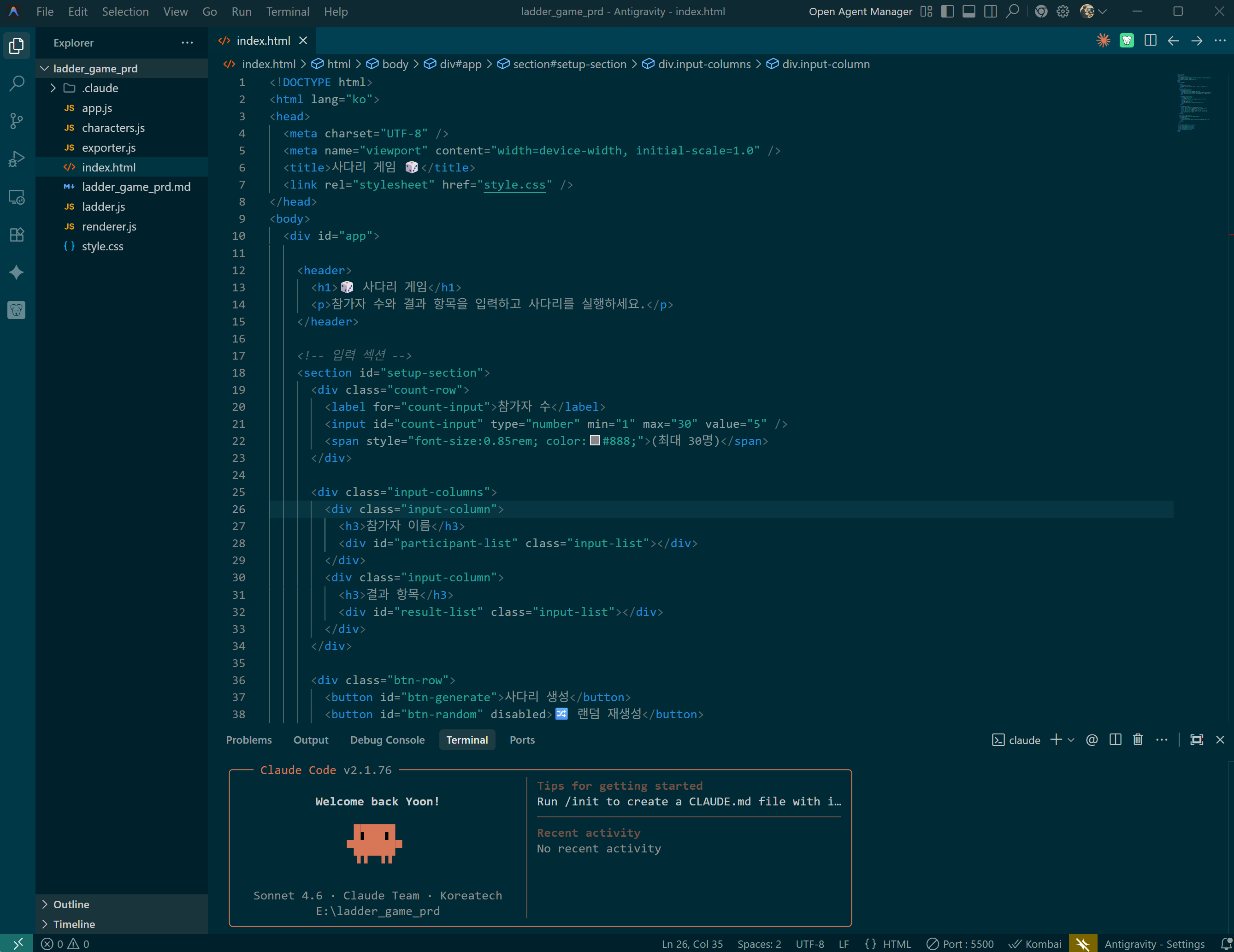Maximize the terminal panel size
Image resolution: width=1234 pixels, height=952 pixels.
click(1196, 739)
